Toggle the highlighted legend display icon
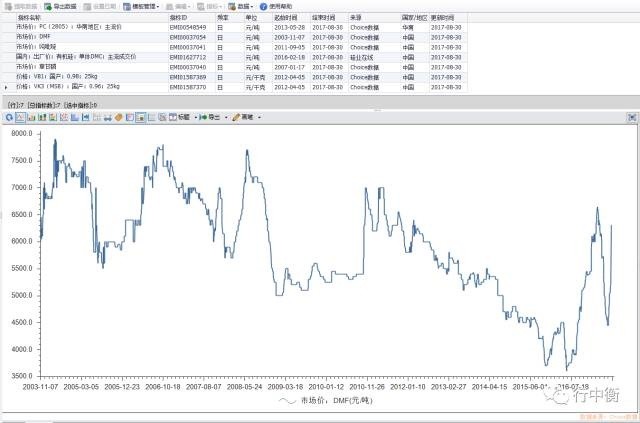 (x=140, y=118)
